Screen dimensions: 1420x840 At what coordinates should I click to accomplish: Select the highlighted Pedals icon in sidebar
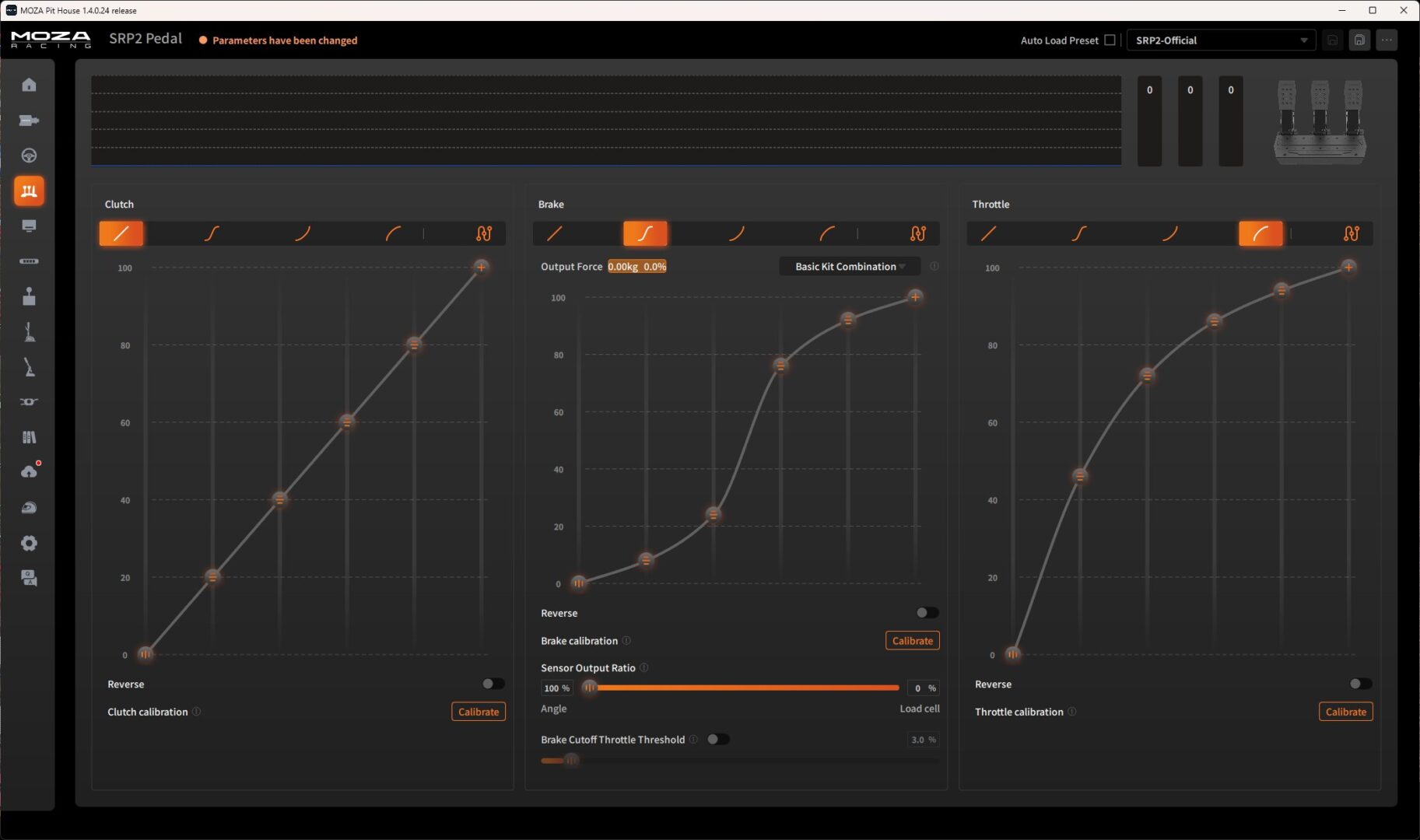(29, 191)
